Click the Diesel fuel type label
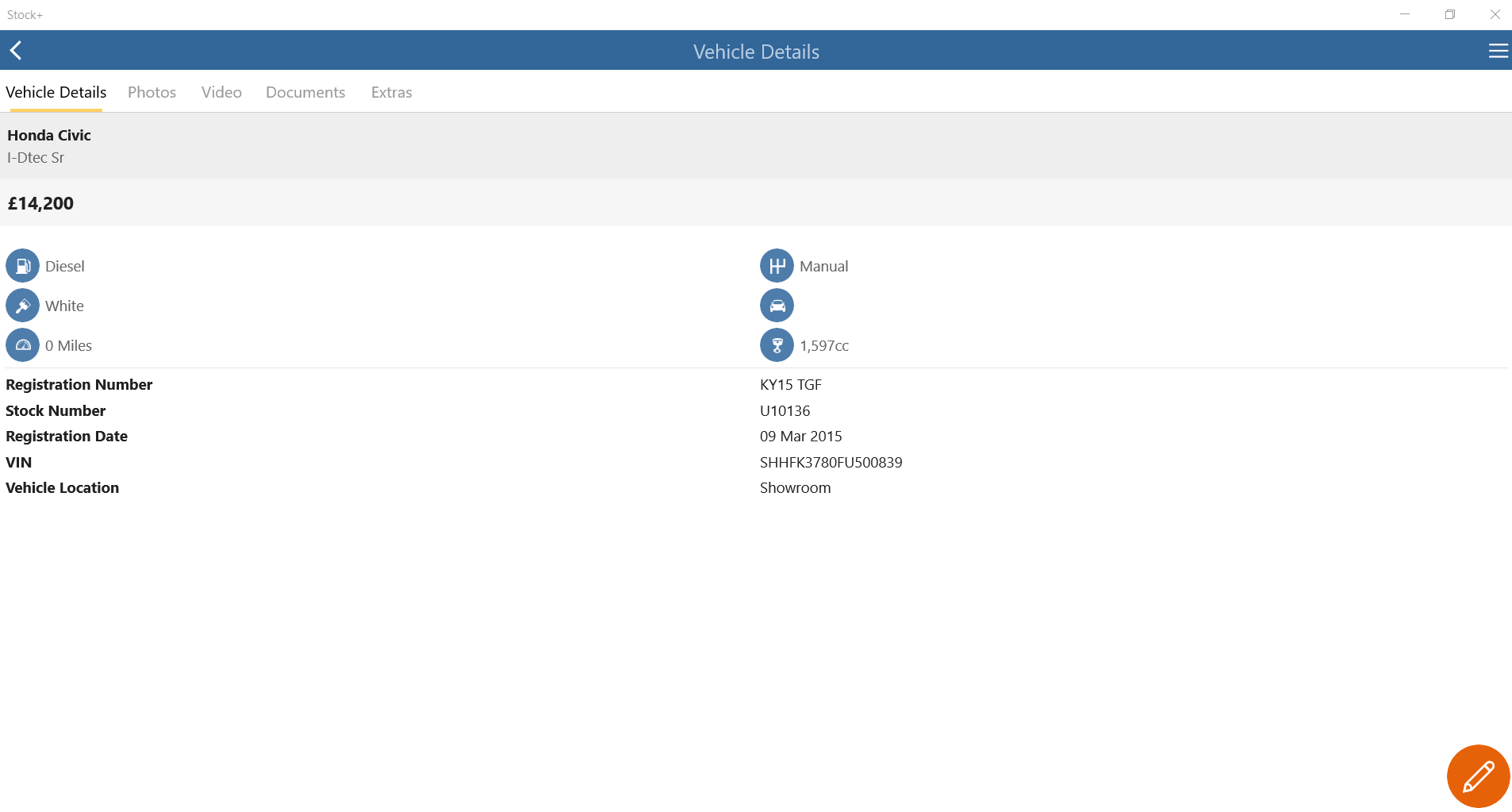The height and width of the screenshot is (812, 1512). 65,266
